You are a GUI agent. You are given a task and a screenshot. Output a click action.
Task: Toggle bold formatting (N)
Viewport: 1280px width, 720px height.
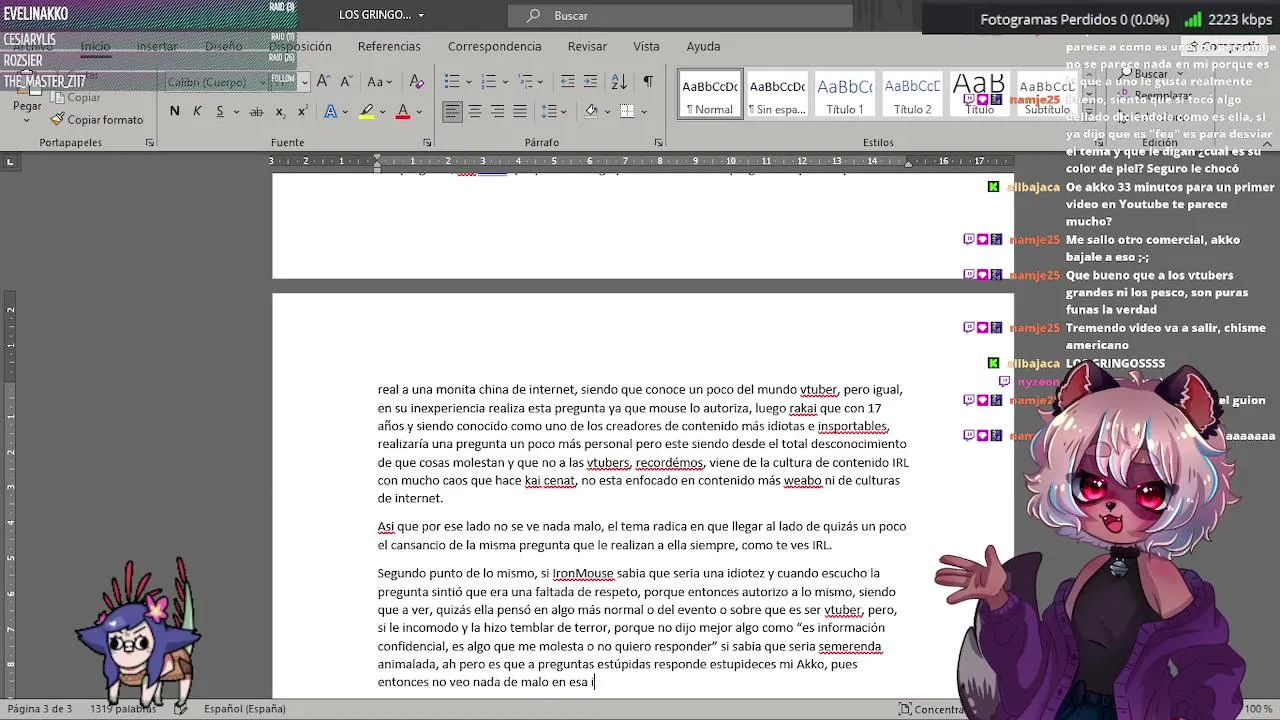(x=175, y=111)
